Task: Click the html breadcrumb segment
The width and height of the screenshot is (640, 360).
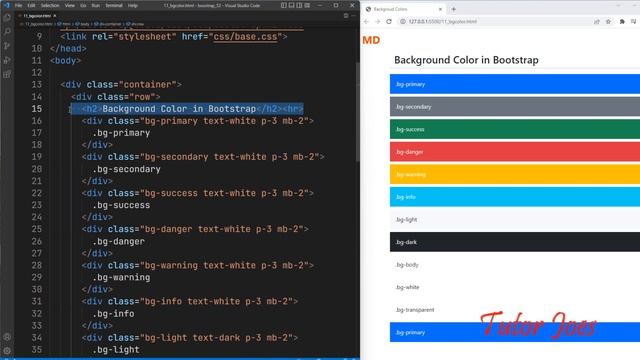Action: pos(64,24)
